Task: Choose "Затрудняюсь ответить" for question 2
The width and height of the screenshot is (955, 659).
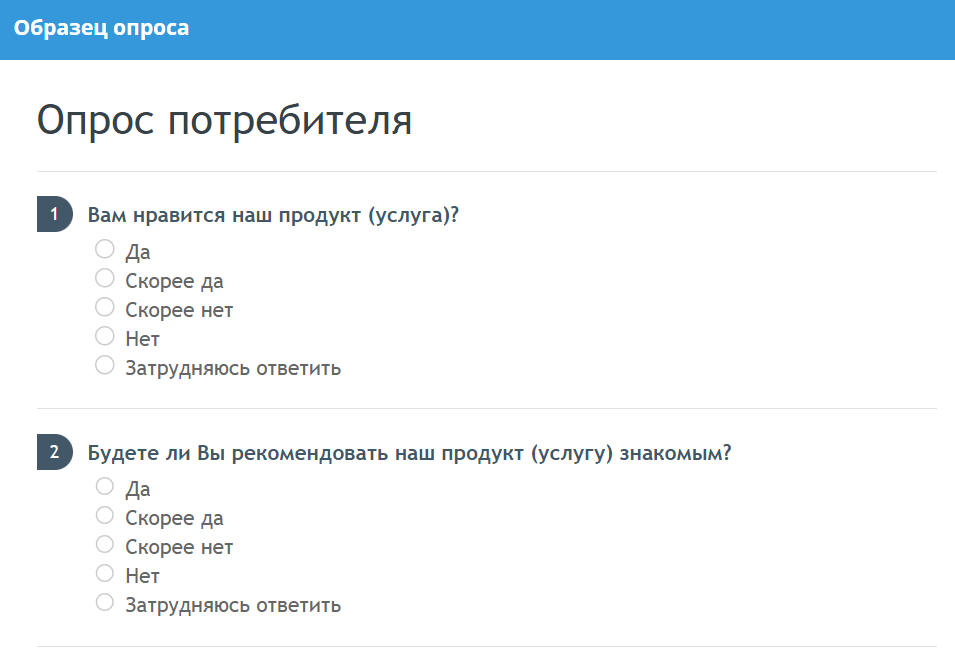Action: [104, 602]
